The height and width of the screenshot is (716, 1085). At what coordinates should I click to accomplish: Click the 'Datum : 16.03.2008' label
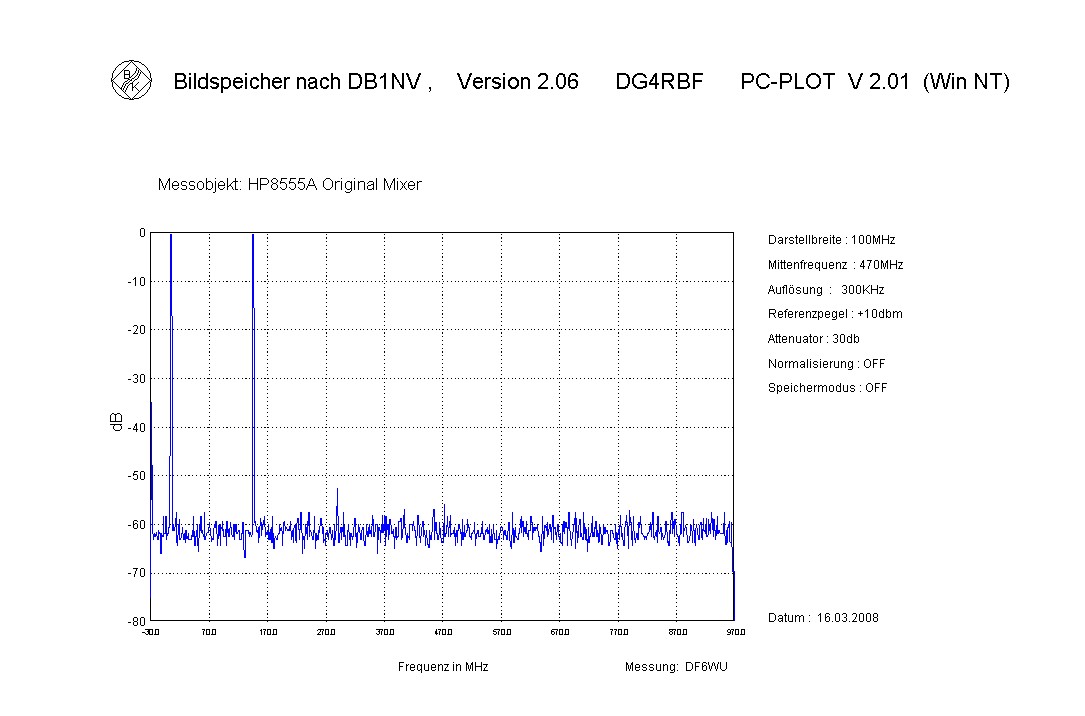(823, 617)
